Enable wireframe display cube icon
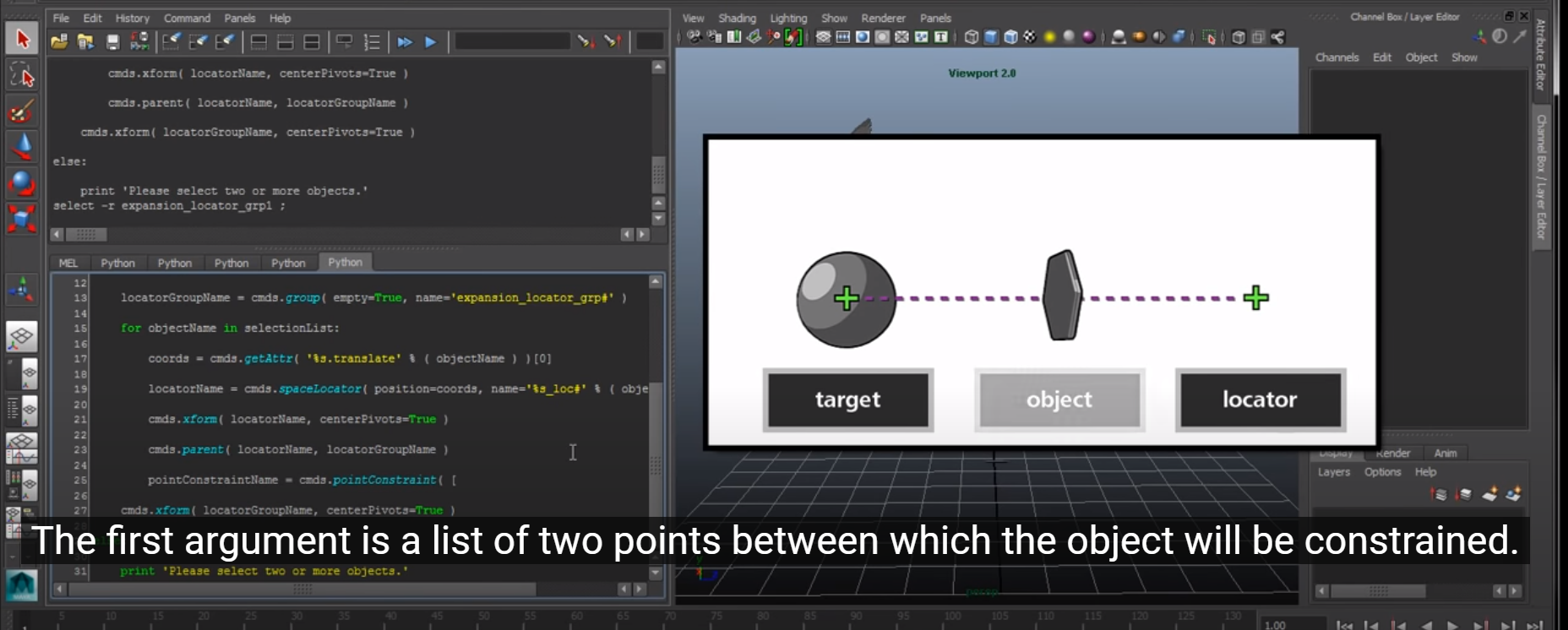The image size is (1568, 630). tap(972, 36)
